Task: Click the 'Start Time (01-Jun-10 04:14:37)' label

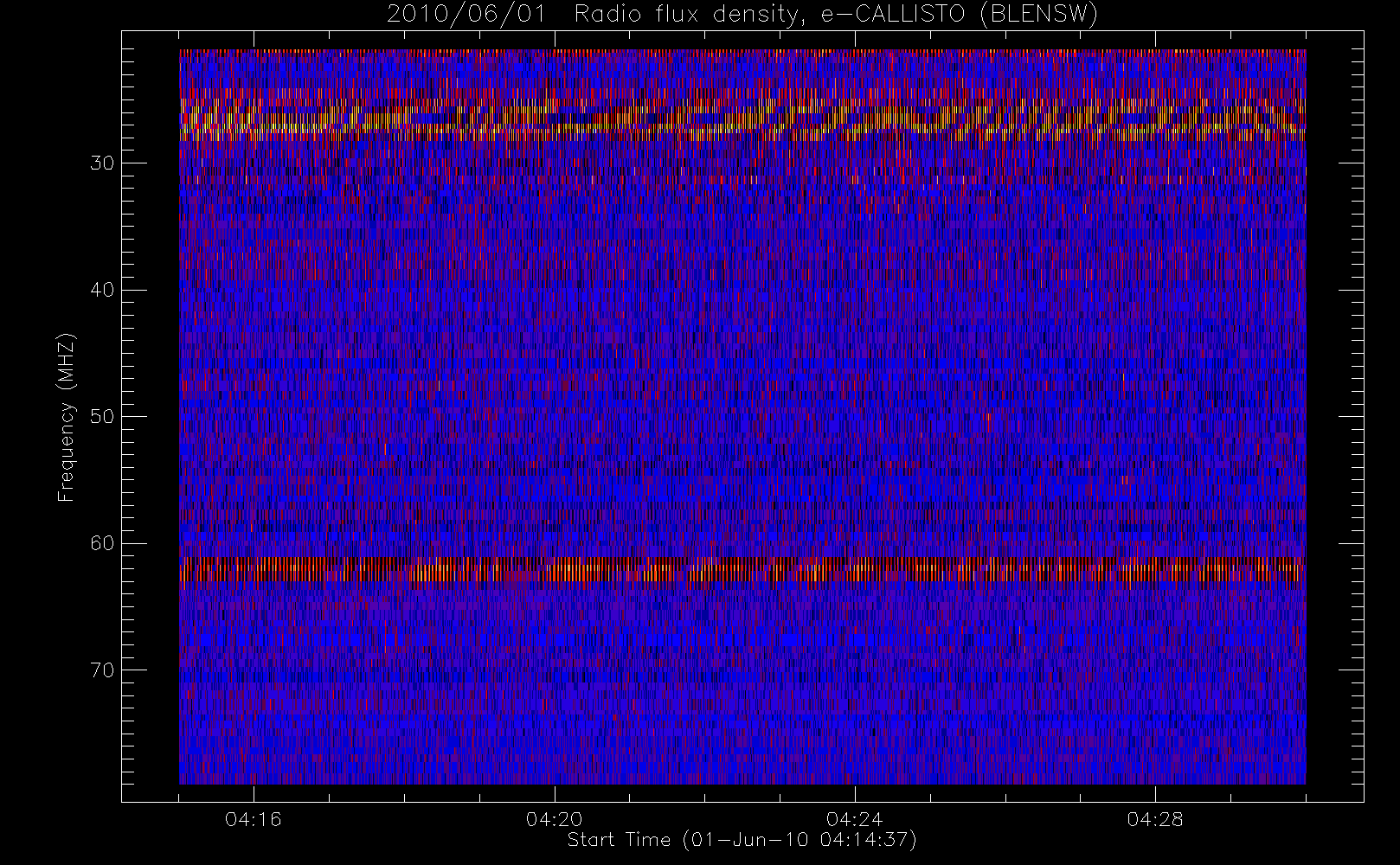Action: [x=742, y=840]
